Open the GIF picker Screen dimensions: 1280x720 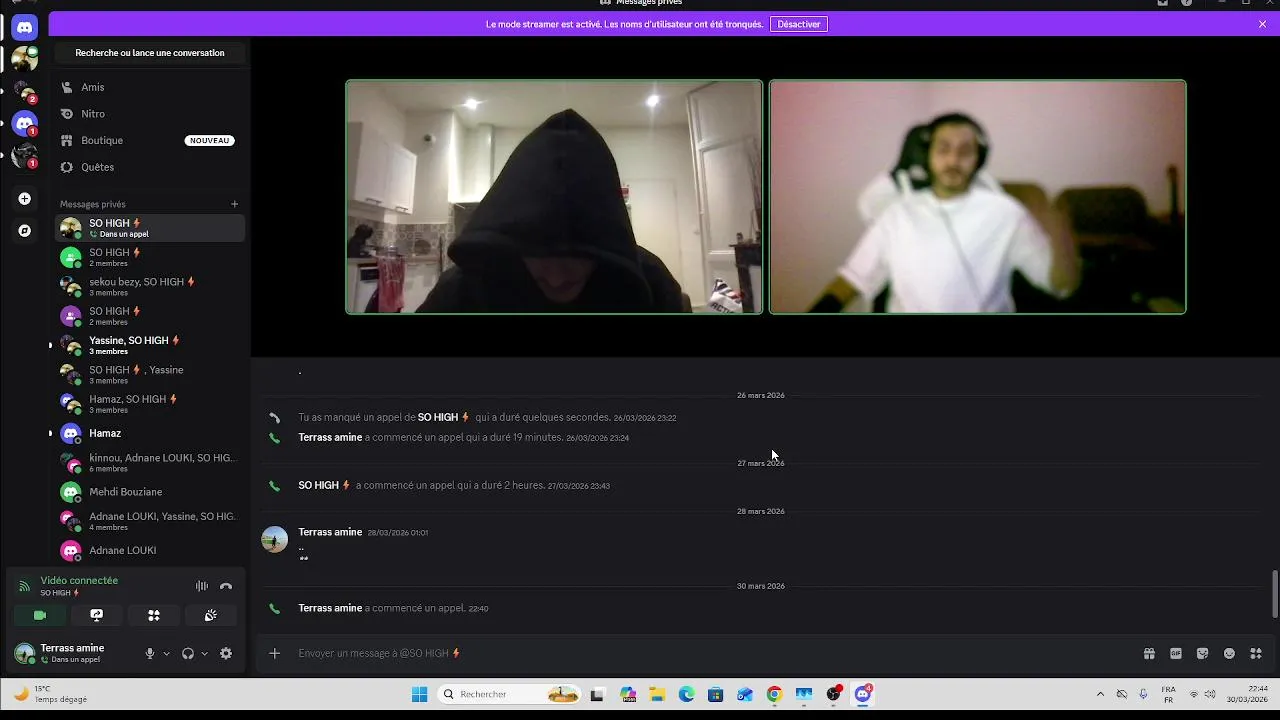tap(1176, 653)
